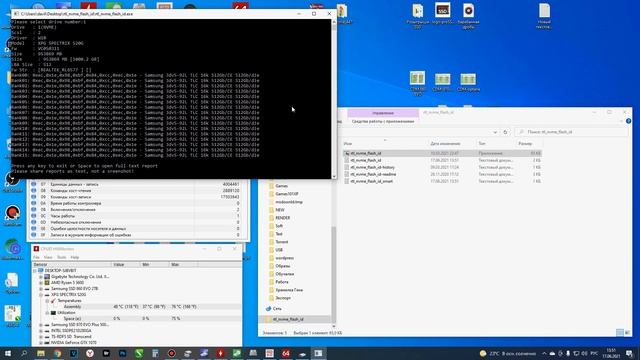
Task: Select the 0C Часы работы row
Action: point(137,216)
